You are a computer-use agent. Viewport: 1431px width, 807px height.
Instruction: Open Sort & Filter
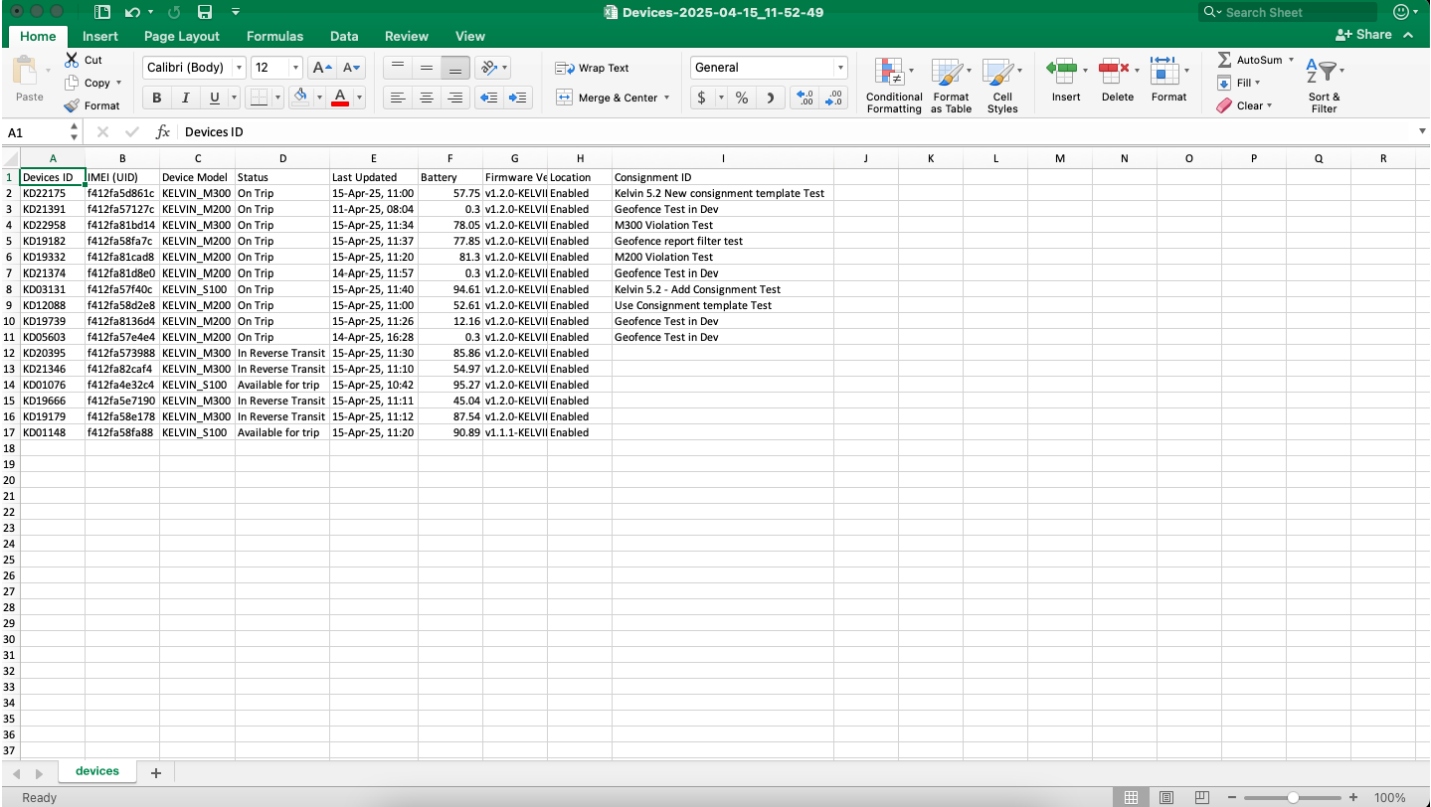[1324, 85]
